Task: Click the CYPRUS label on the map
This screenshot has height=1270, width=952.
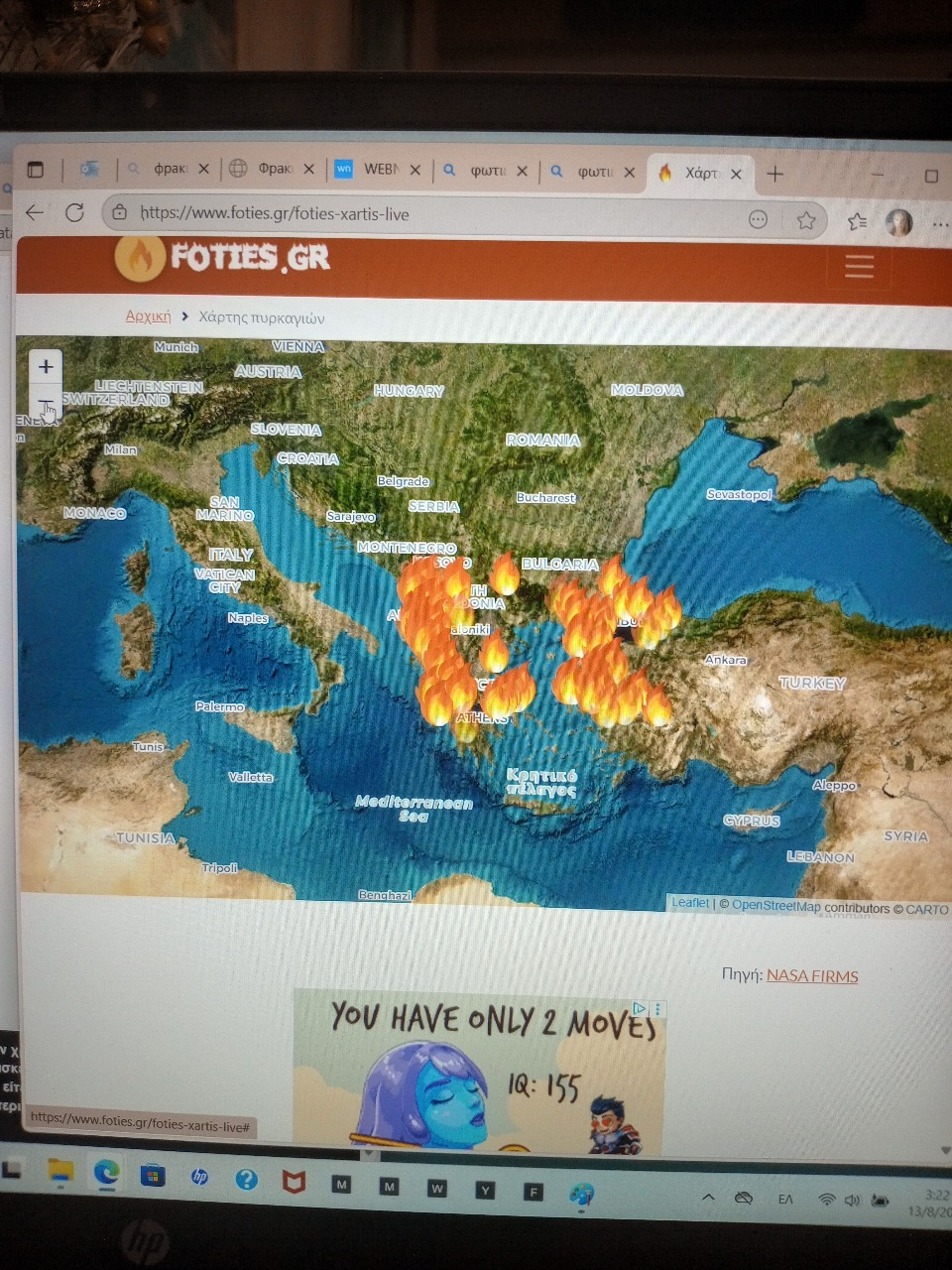Action: point(752,821)
